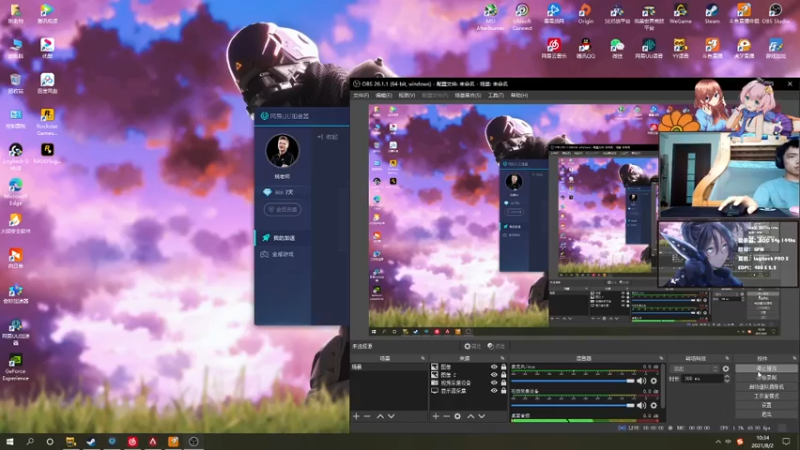The image size is (800, 450).
Task: Move the selected source down
Action: tap(482, 416)
